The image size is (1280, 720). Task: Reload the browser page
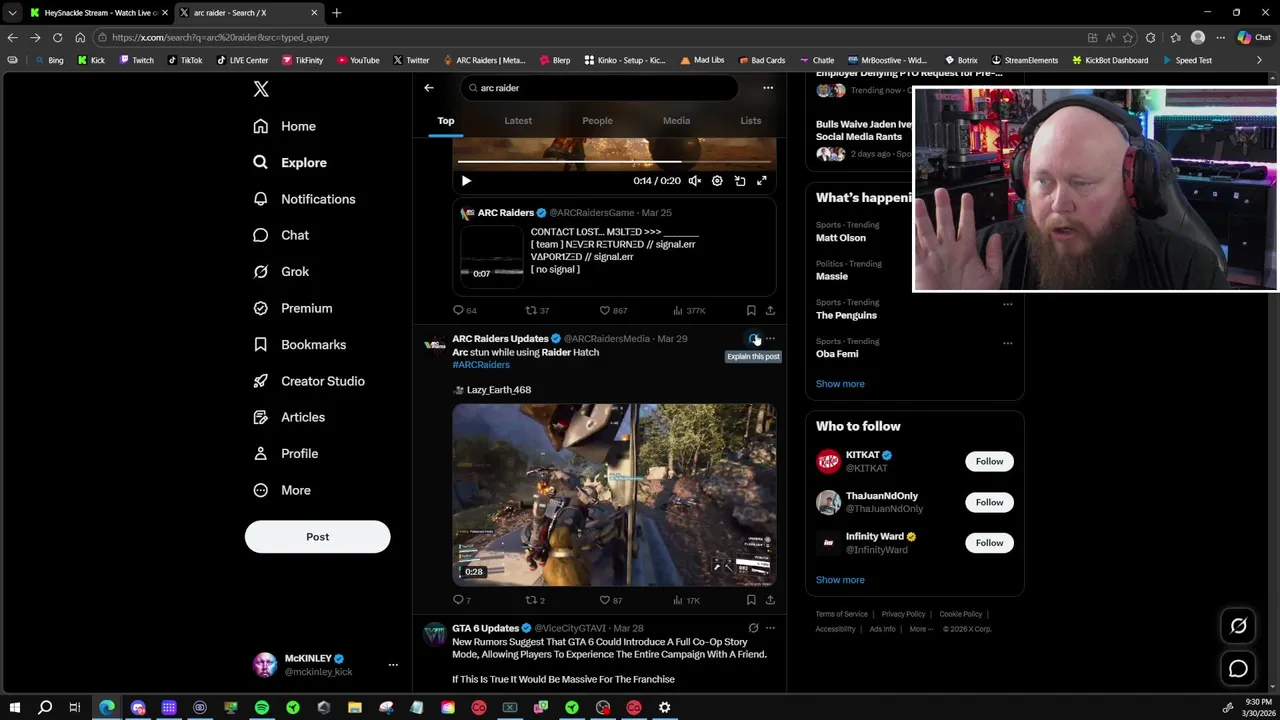pos(57,38)
